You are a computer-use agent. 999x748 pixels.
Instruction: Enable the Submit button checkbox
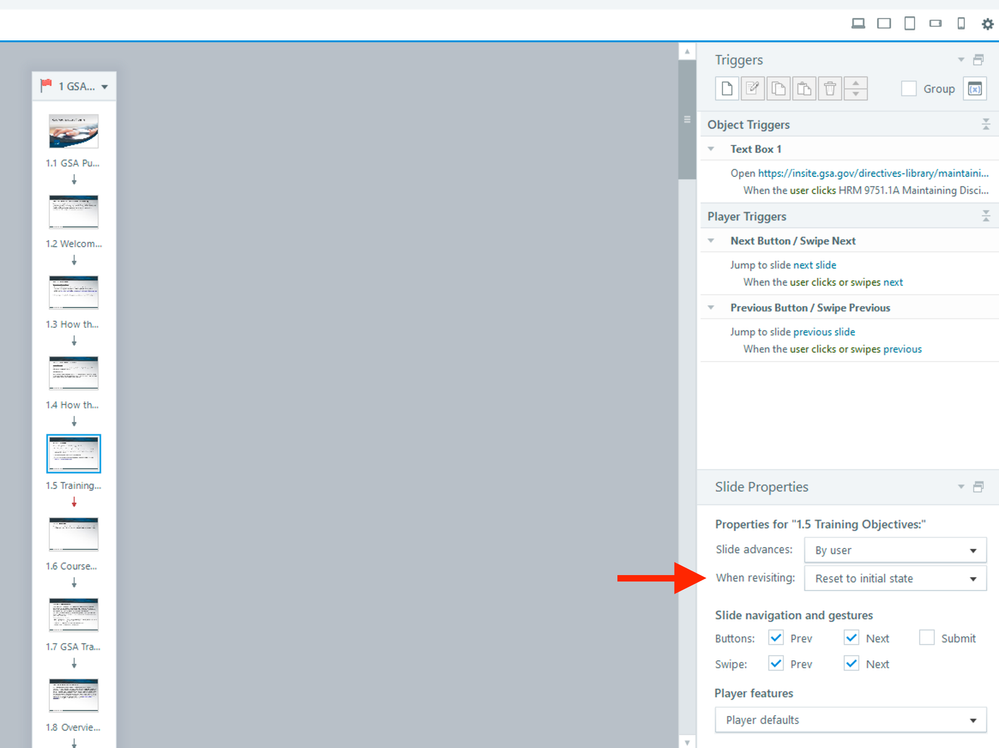(x=927, y=637)
